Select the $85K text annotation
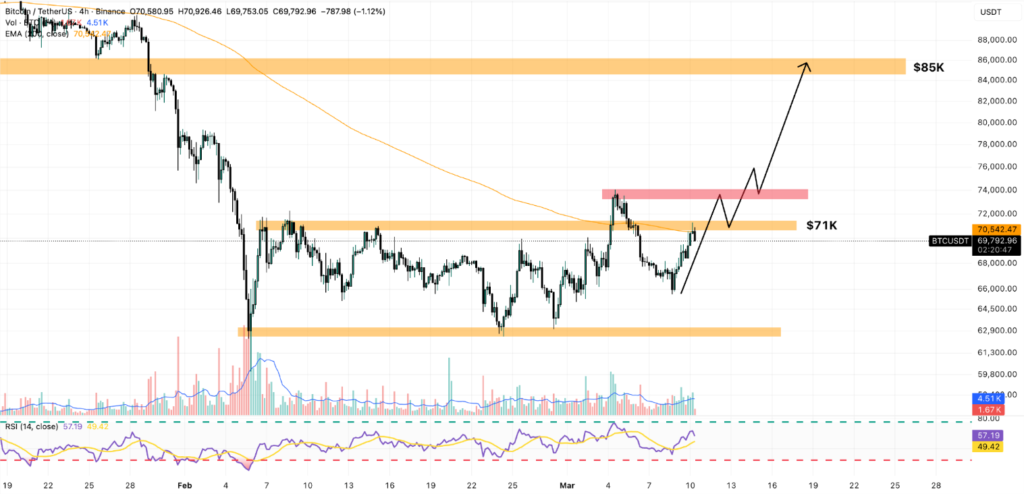 click(x=929, y=67)
